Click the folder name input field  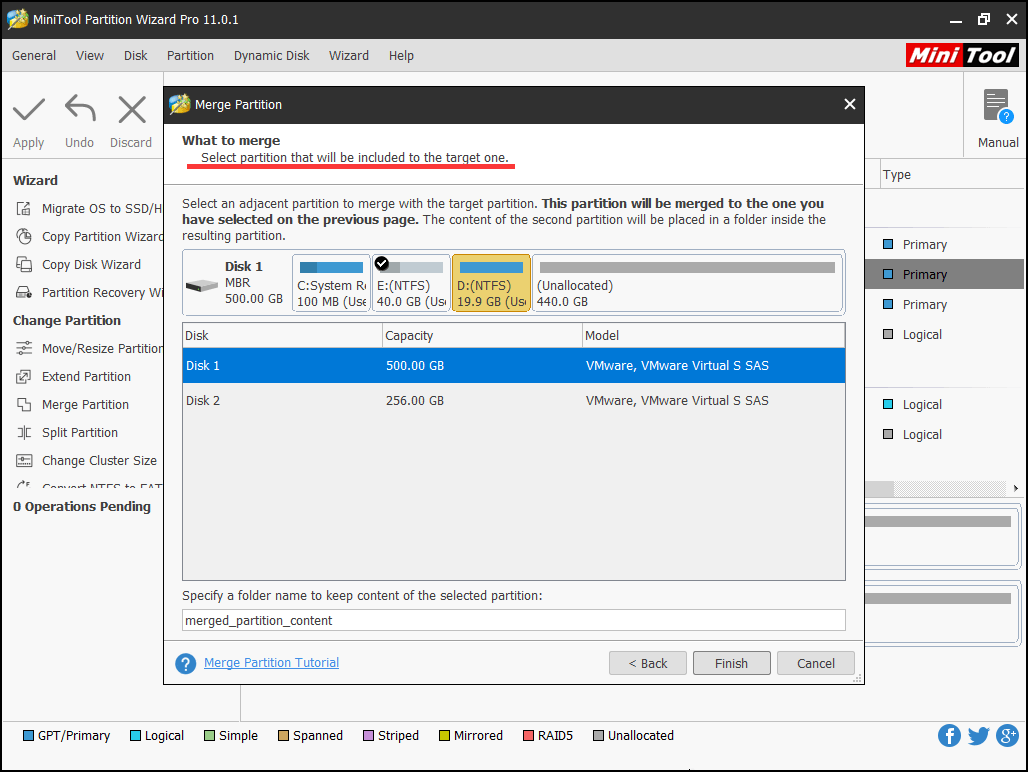514,621
